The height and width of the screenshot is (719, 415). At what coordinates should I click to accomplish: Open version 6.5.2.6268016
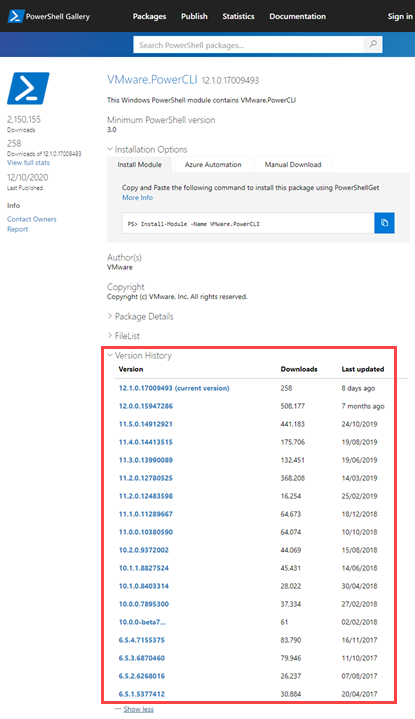click(142, 676)
